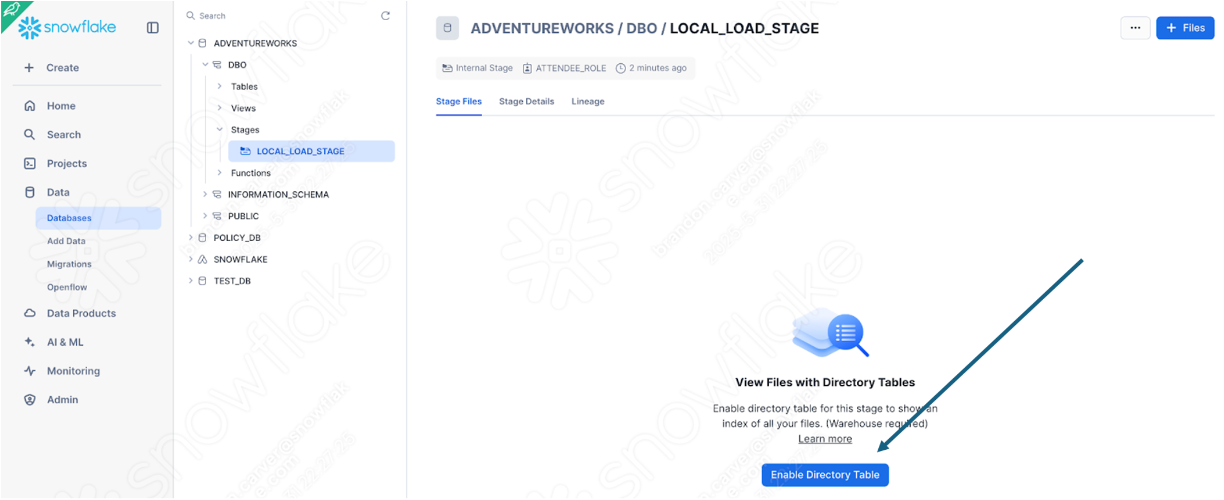Click the Create plus icon
This screenshot has height=500, width=1224.
point(29,68)
